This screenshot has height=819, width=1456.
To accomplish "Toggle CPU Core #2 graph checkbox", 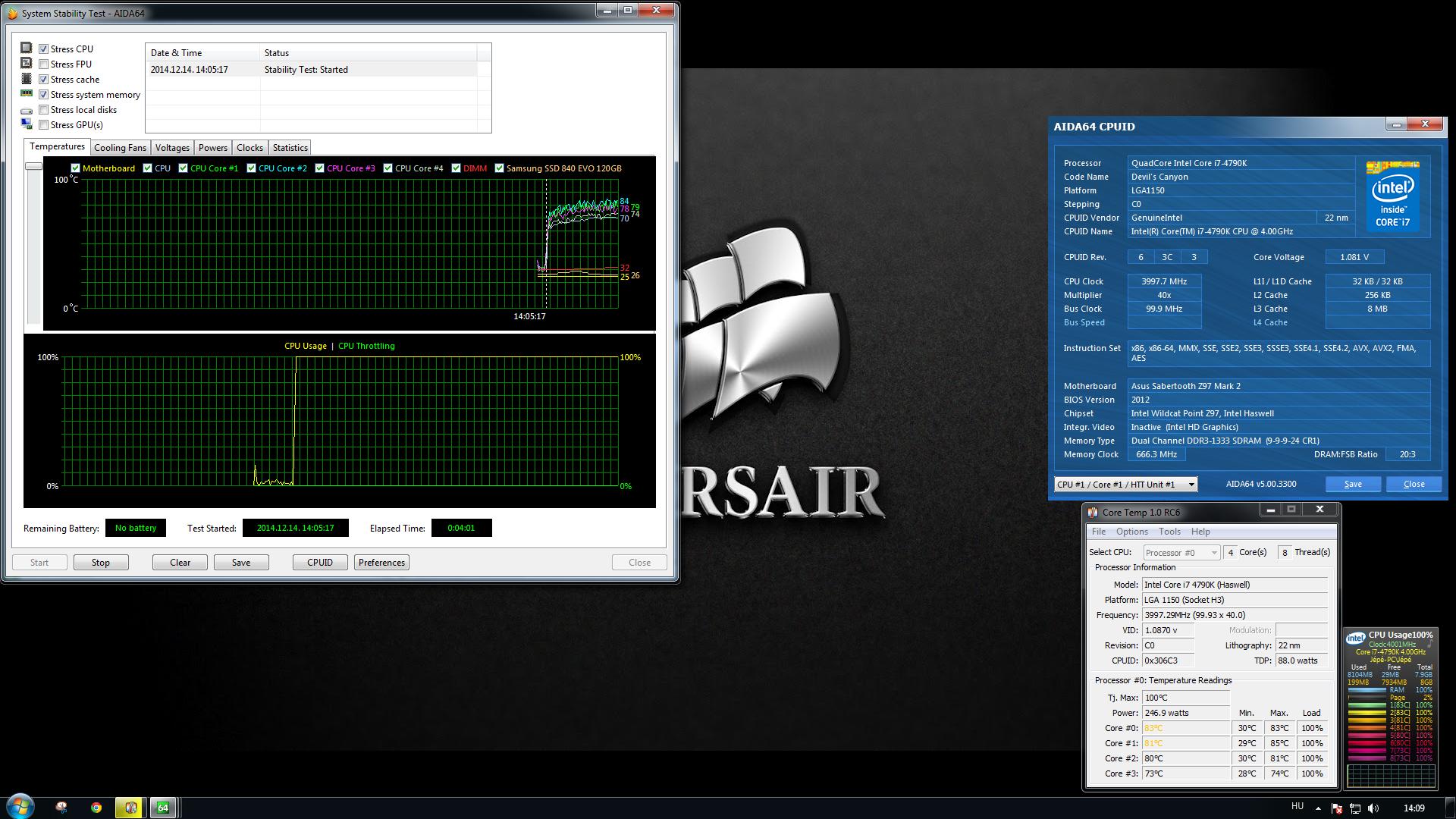I will point(251,168).
